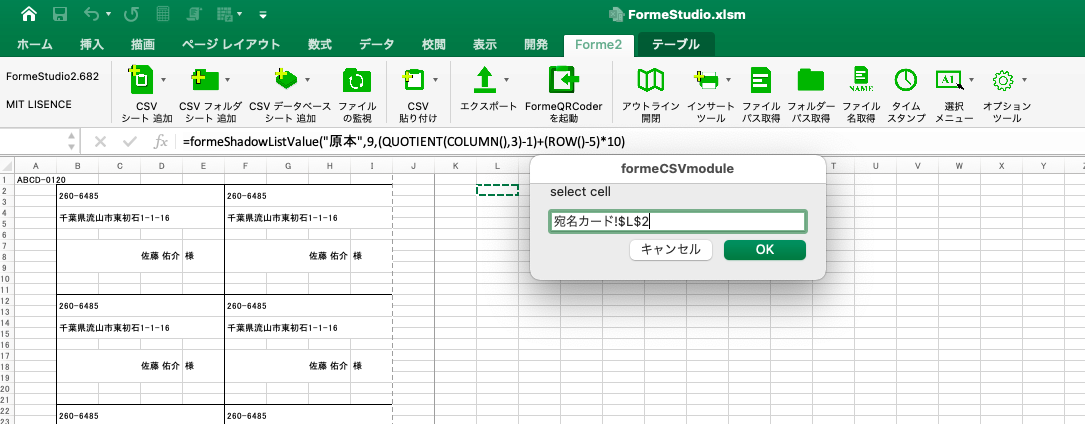The height and width of the screenshot is (424, 1085).
Task: Open the ファイルの監視 tool
Action: [356, 80]
